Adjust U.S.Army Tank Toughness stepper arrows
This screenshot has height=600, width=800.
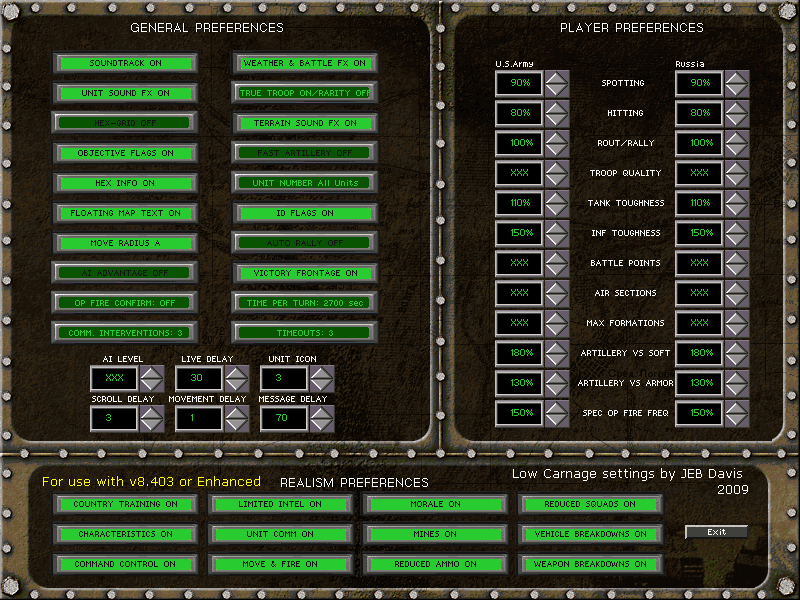tap(557, 204)
